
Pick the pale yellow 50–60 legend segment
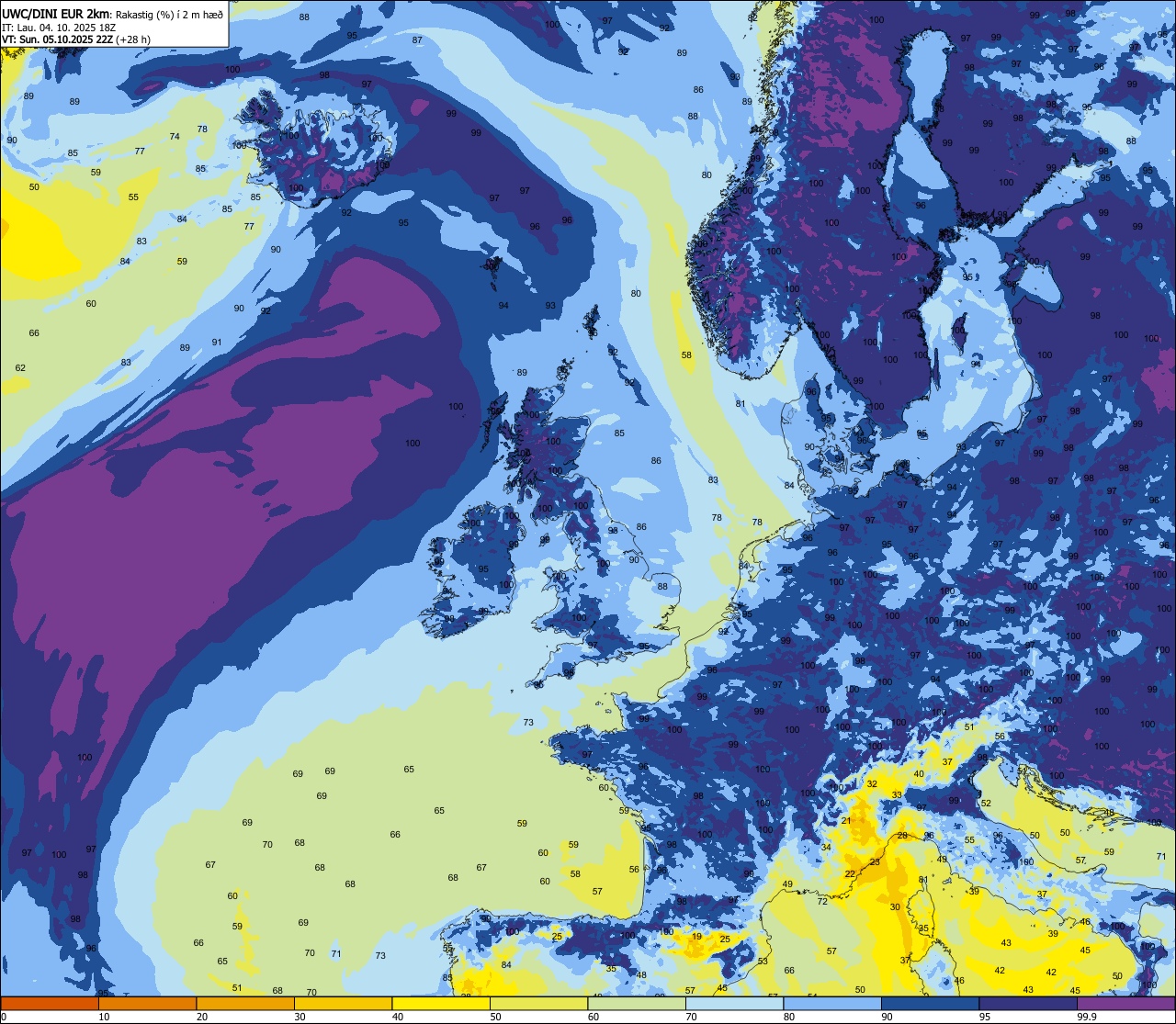pos(538,1003)
